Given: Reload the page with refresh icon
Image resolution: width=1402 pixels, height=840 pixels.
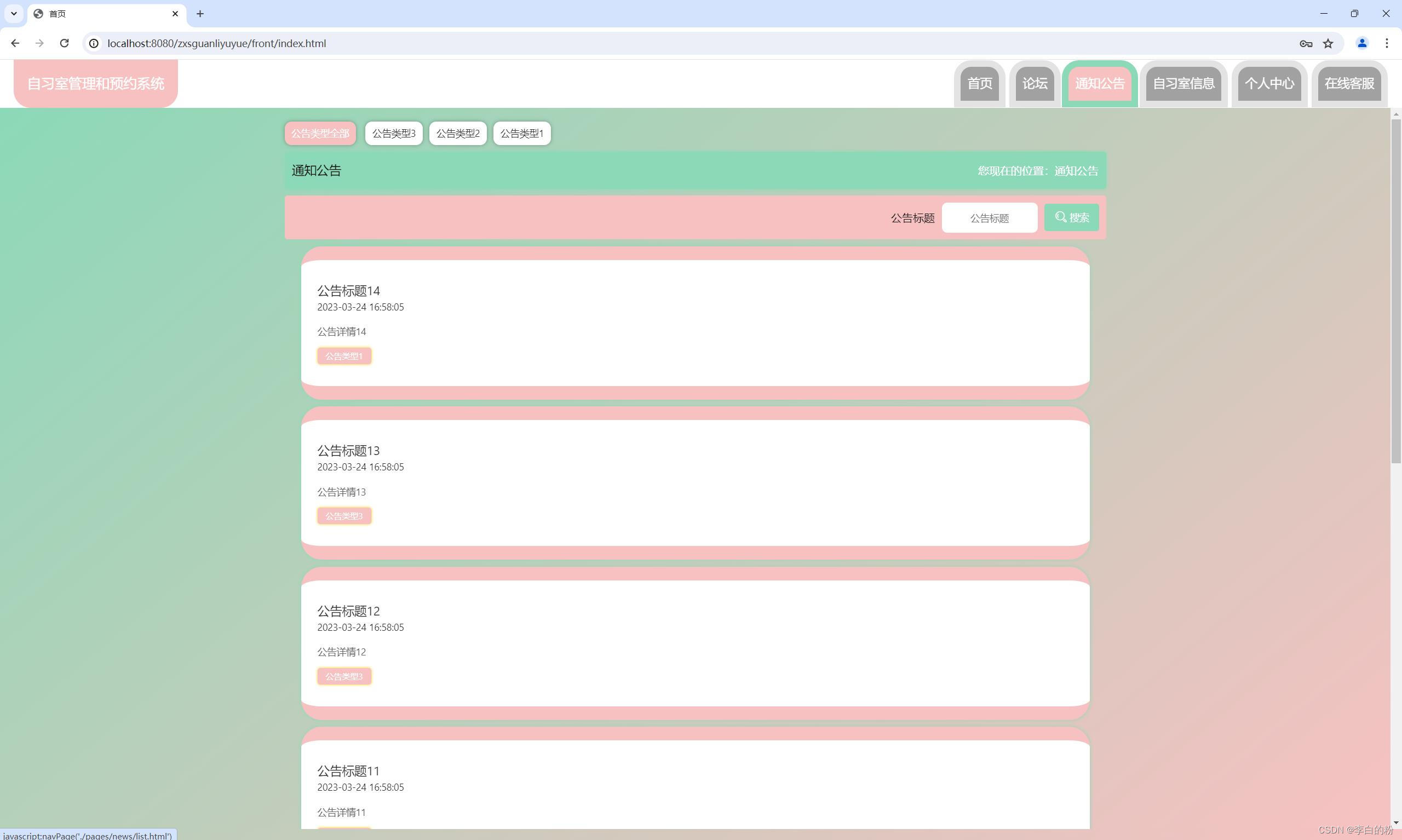Looking at the screenshot, I should tap(65, 43).
